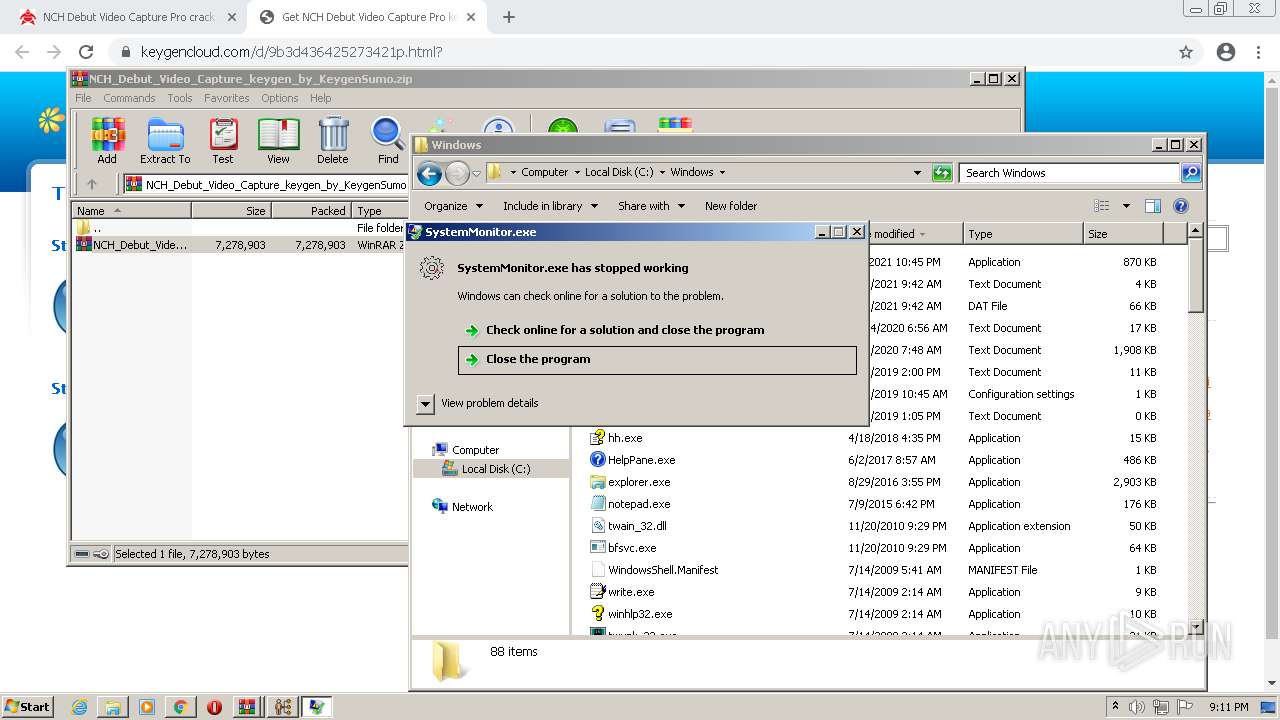Click the Explorer vertical scrollbar thumb
The image size is (1280, 720).
click(1195, 276)
